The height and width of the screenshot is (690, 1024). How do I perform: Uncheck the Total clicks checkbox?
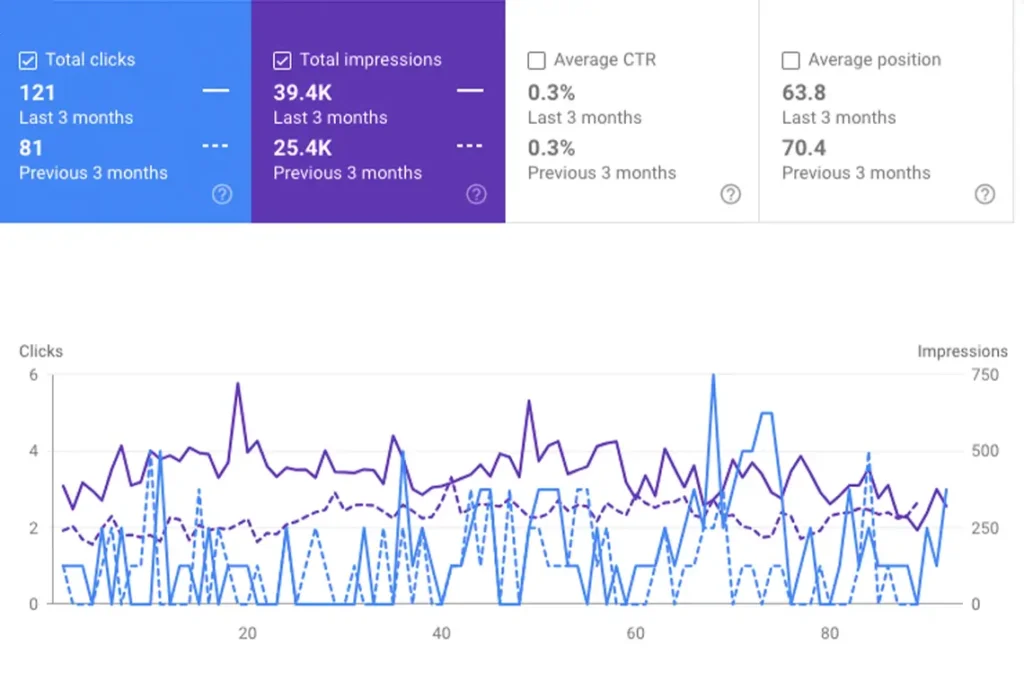[27, 60]
